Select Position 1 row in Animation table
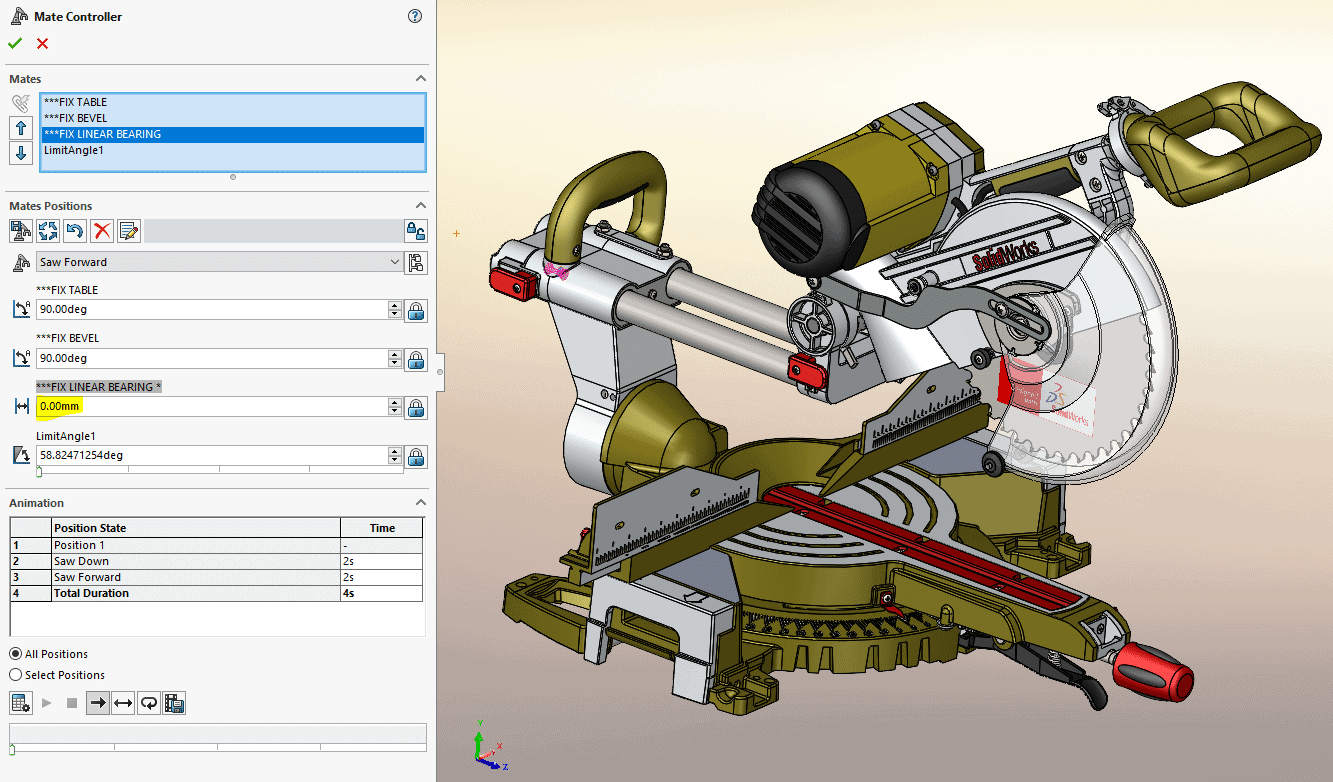Viewport: 1333px width, 782px height. (216, 545)
